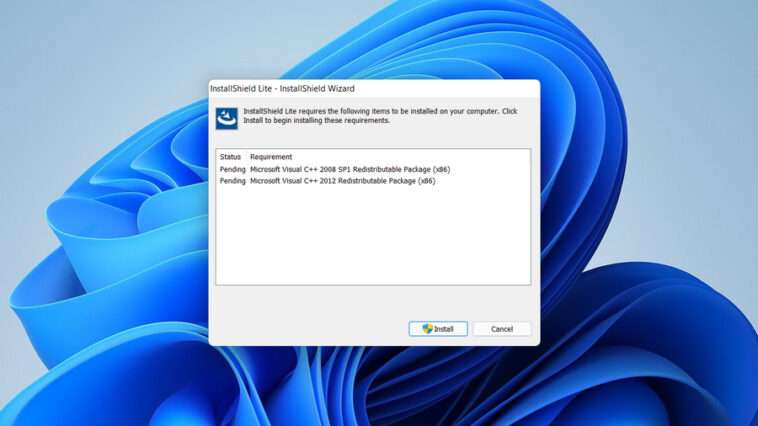Click the InstallShield logo icon
The image size is (758, 426).
coord(226,118)
